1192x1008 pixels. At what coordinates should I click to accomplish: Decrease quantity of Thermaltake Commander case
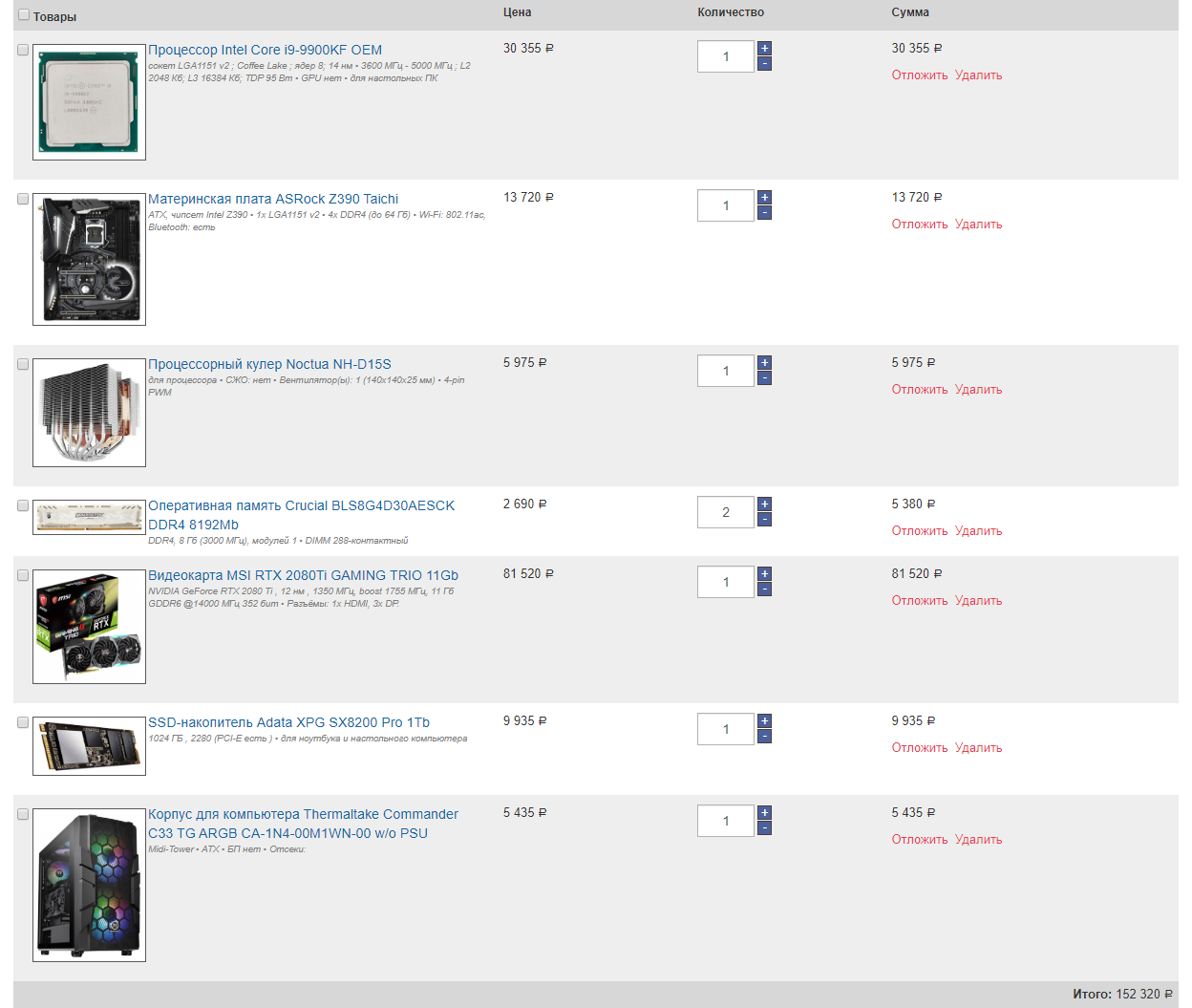tap(764, 828)
